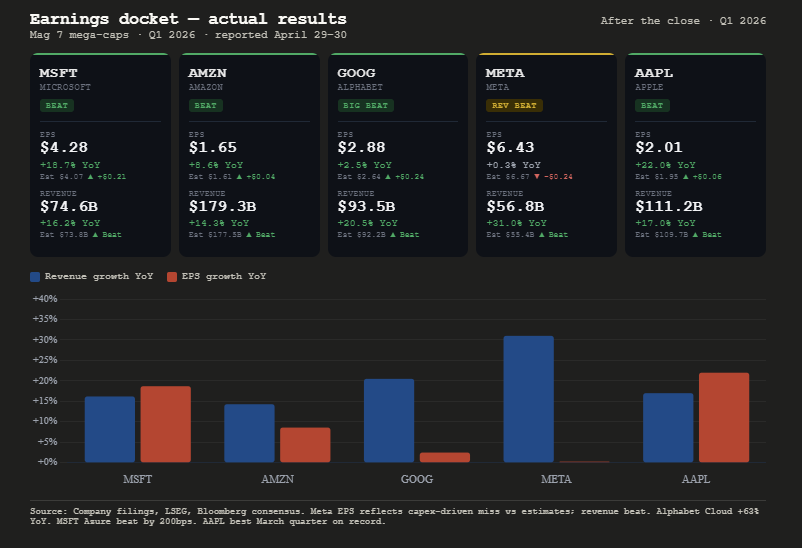
Task: Click the +16.2% YoY revenue growth text
Action: (x=70, y=223)
